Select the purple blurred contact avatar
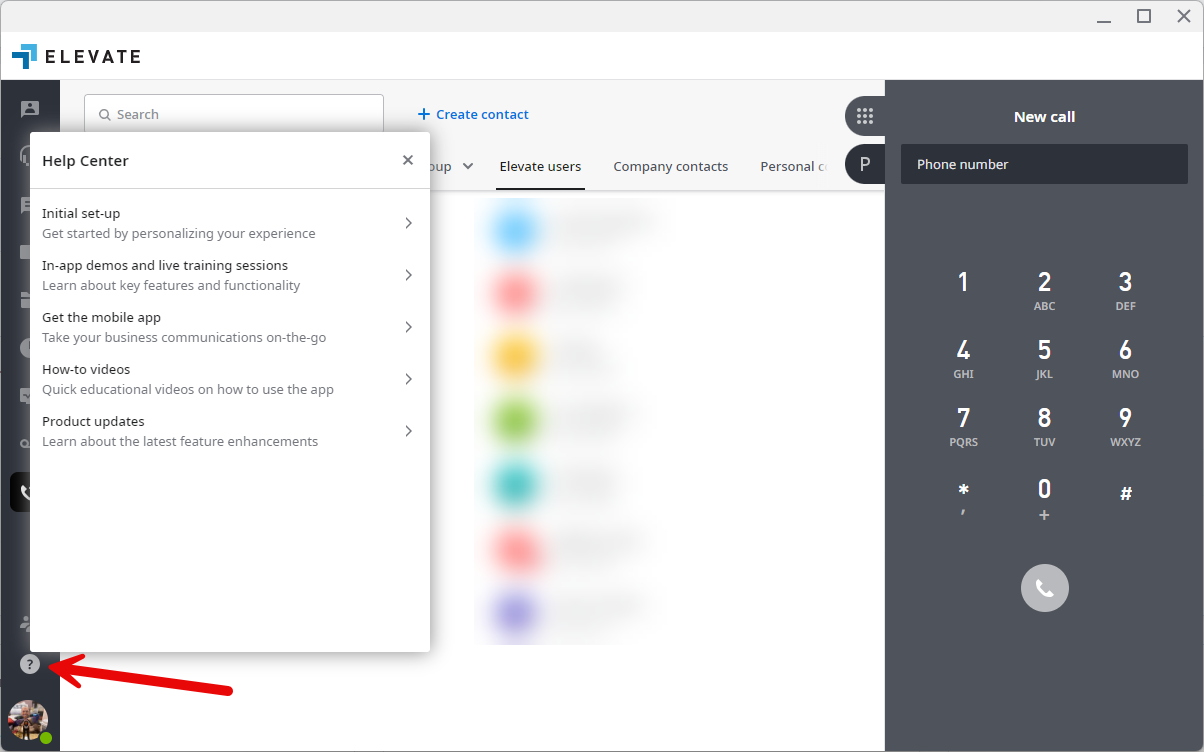Screen dimensions: 1204x752 click(x=517, y=612)
